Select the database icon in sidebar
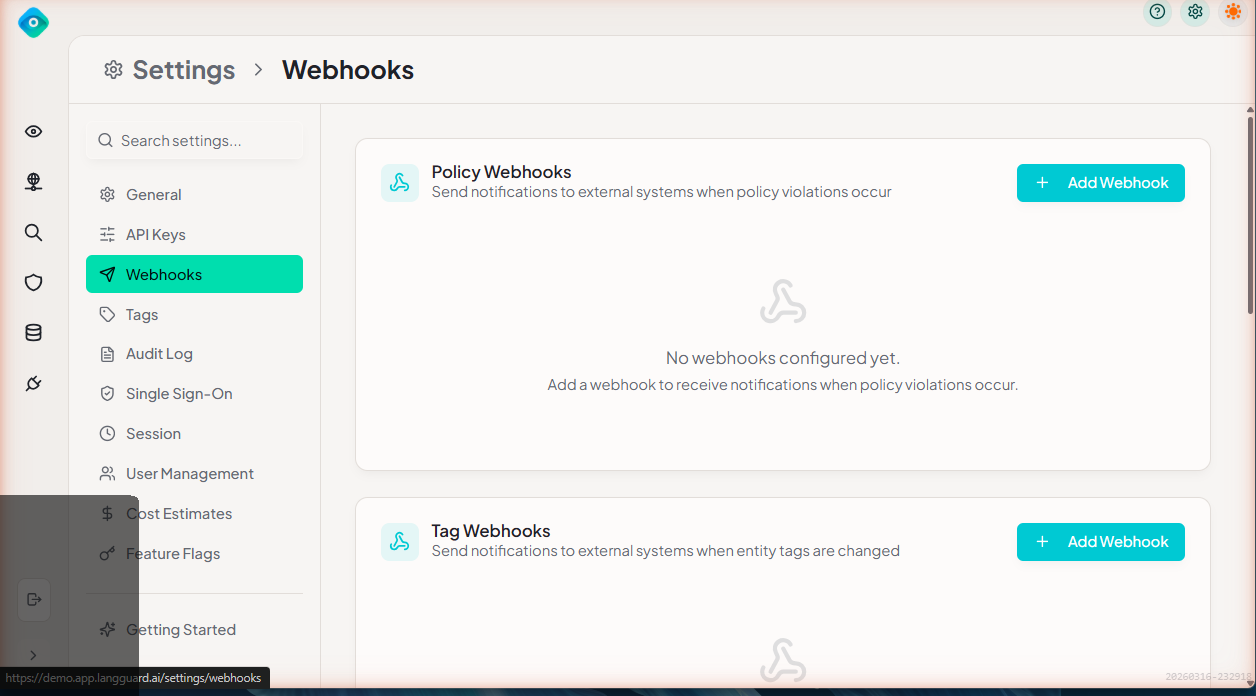Screen dimensions: 1256x696 pos(33,332)
